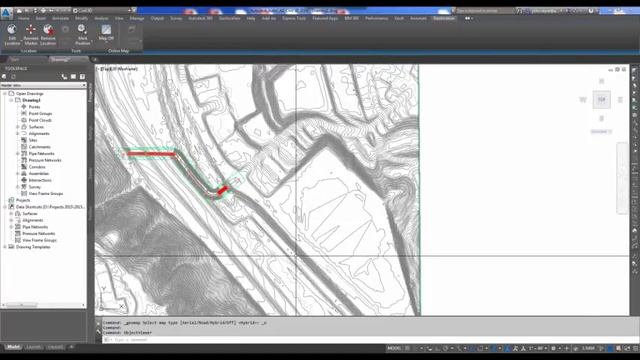This screenshot has width=640, height=360.
Task: Add a new layout with plus button
Action: [71, 347]
